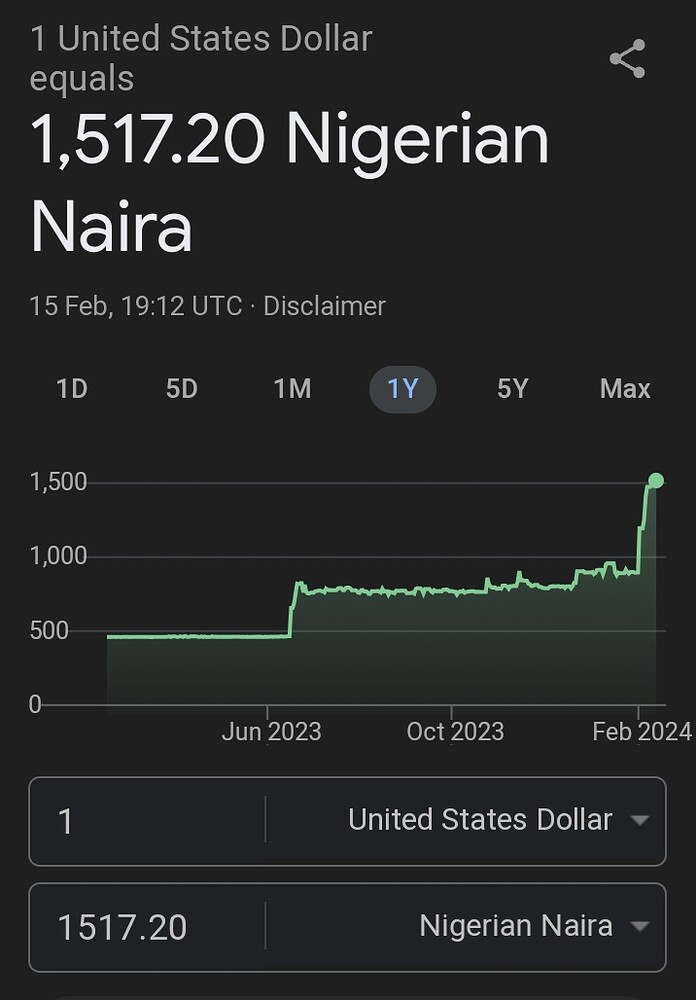Show the 1M chart view
Viewport: 696px width, 1000px height.
292,389
